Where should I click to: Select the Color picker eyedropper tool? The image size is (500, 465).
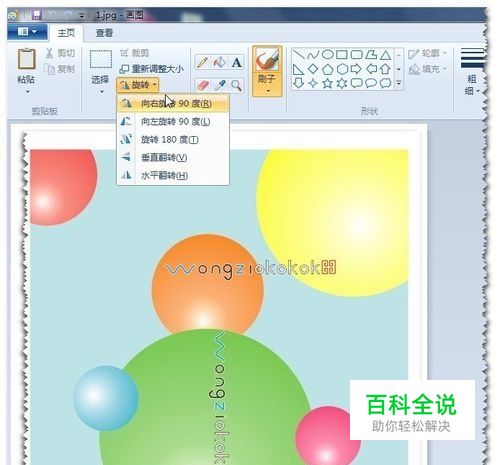[x=219, y=86]
